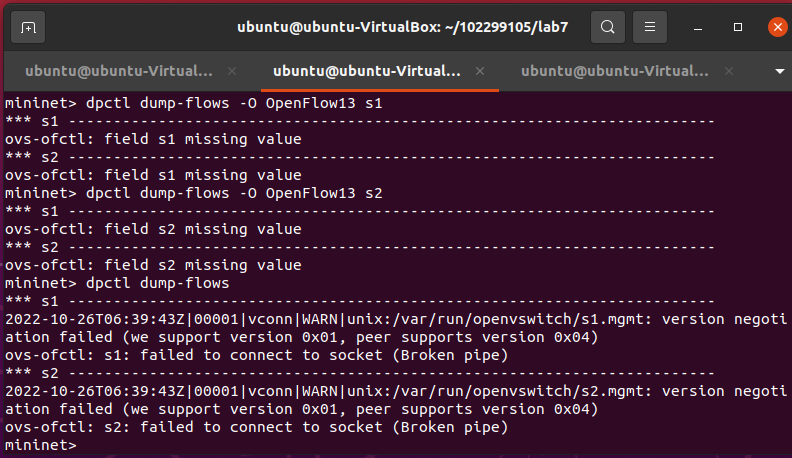The width and height of the screenshot is (792, 458).
Task: Switch to the first terminal tab
Action: pyautogui.click(x=118, y=71)
